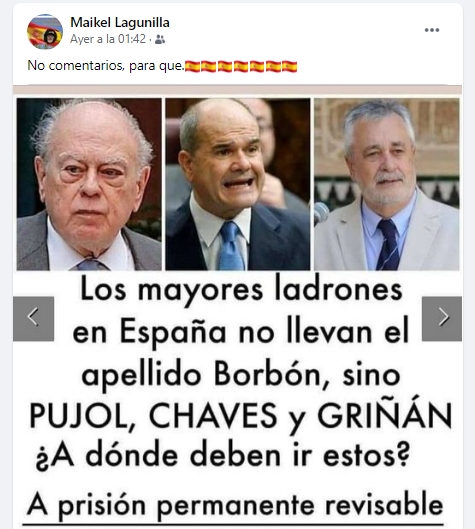
Task: Click the microphone in the right photo
Action: [x=320, y=214]
